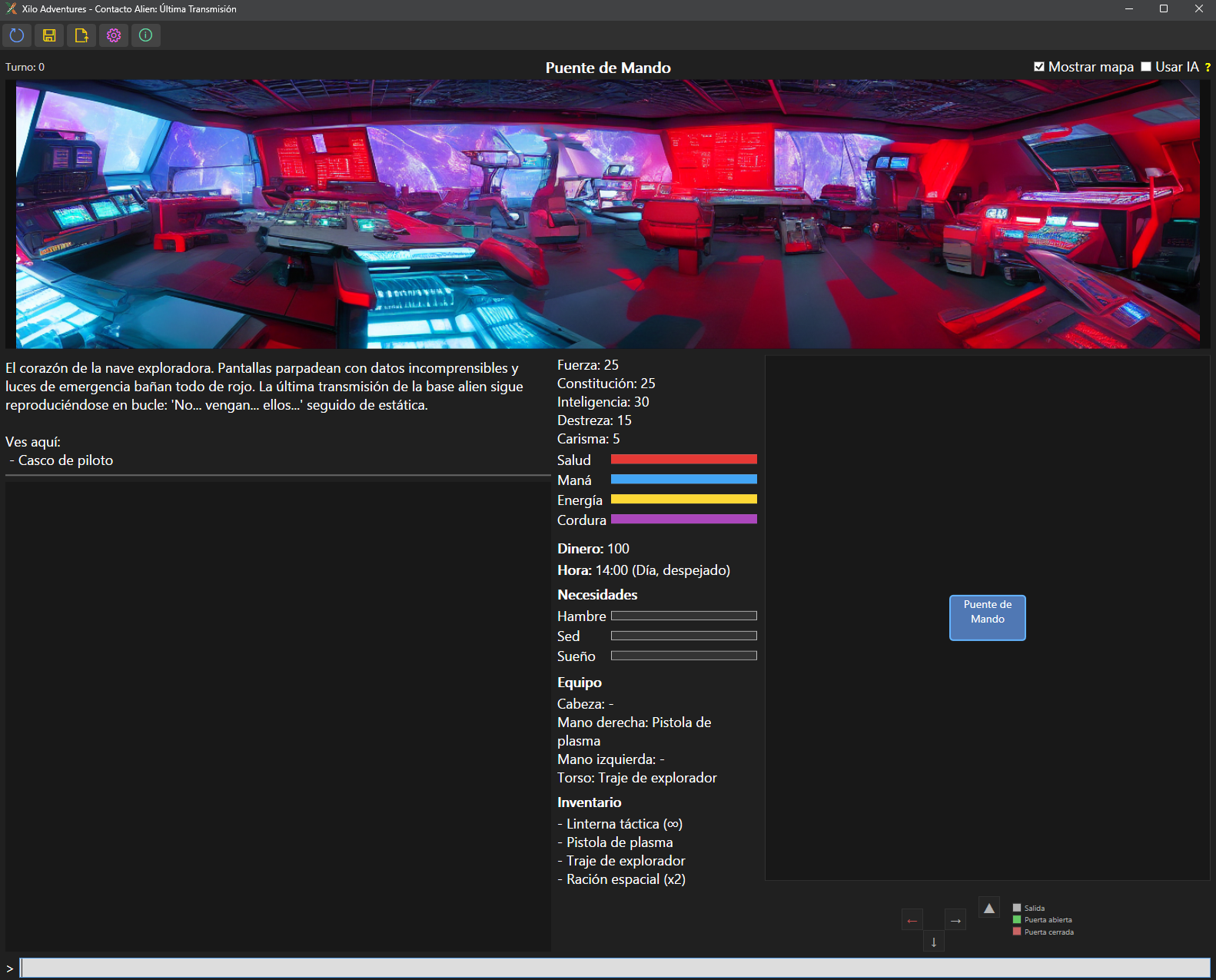The height and width of the screenshot is (980, 1216).
Task: Open settings with the pink gear icon
Action: click(x=114, y=35)
